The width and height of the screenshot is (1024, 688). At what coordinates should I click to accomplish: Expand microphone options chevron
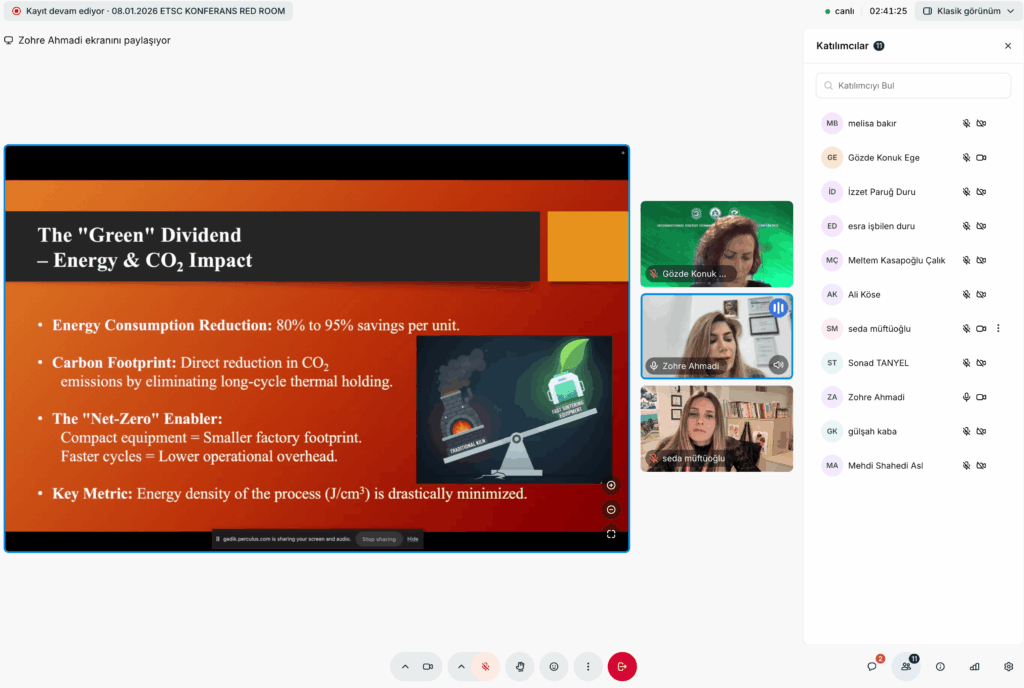click(461, 666)
